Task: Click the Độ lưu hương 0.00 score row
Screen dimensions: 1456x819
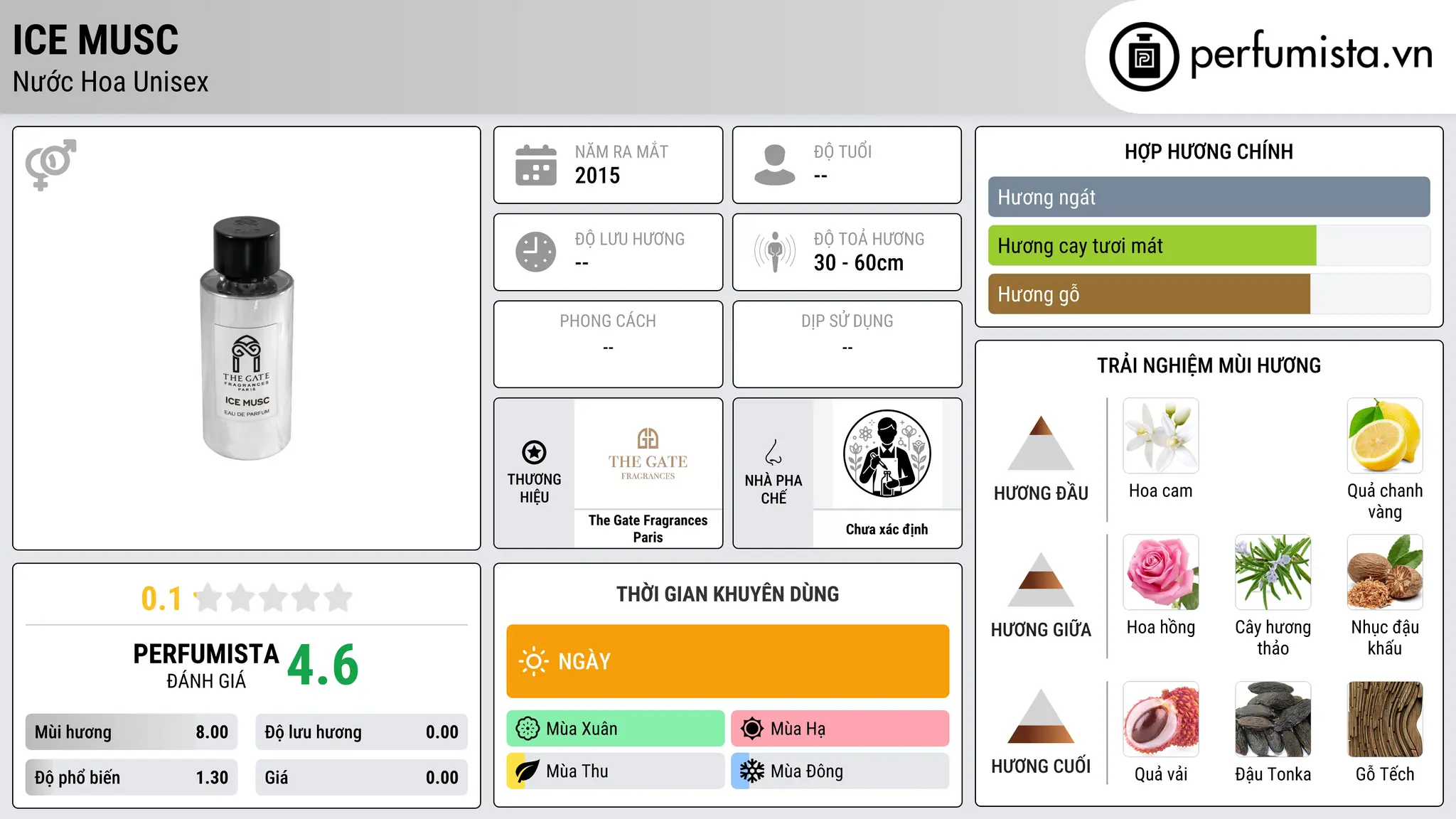Action: [361, 732]
